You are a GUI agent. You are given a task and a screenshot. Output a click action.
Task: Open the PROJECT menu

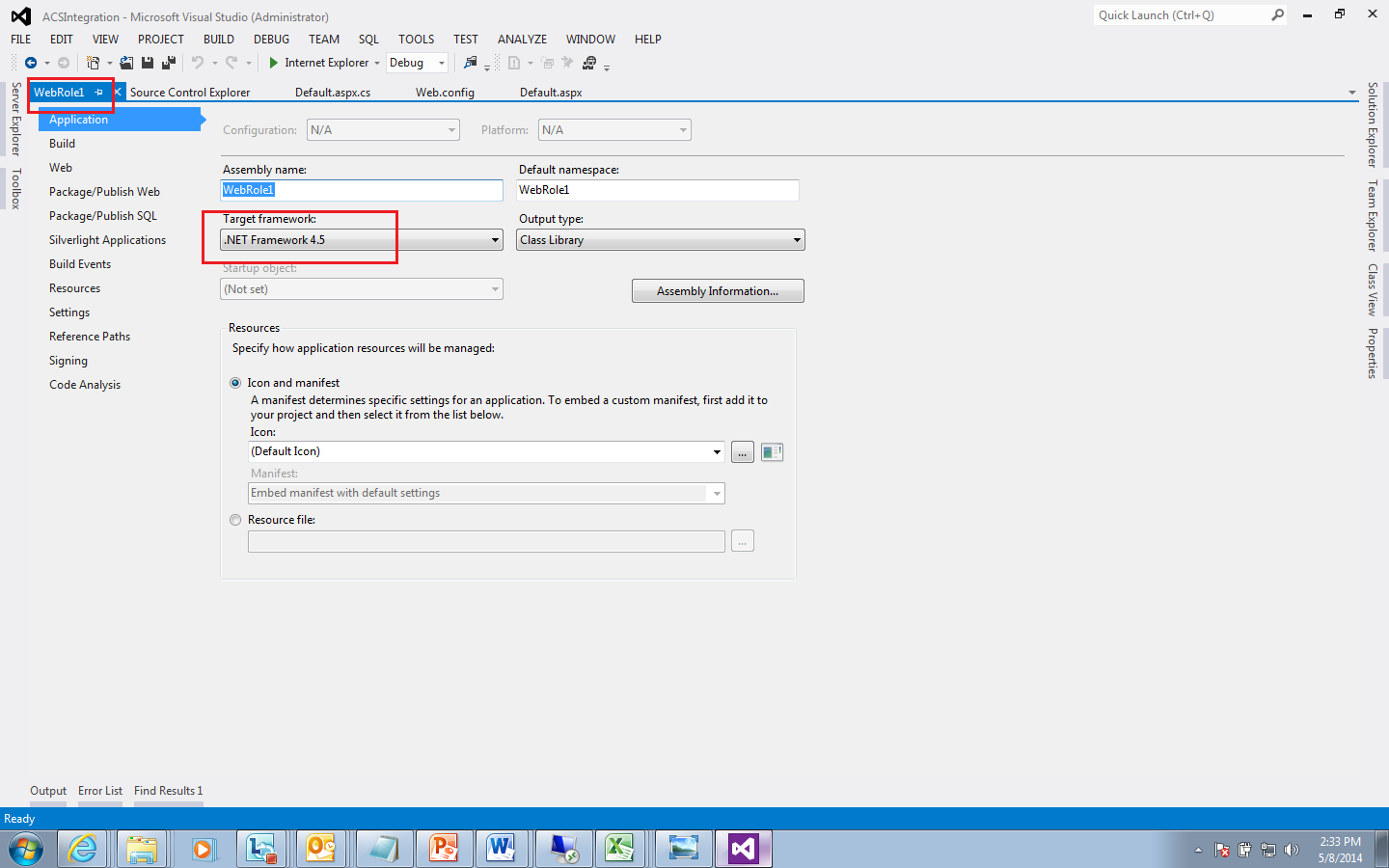161,40
